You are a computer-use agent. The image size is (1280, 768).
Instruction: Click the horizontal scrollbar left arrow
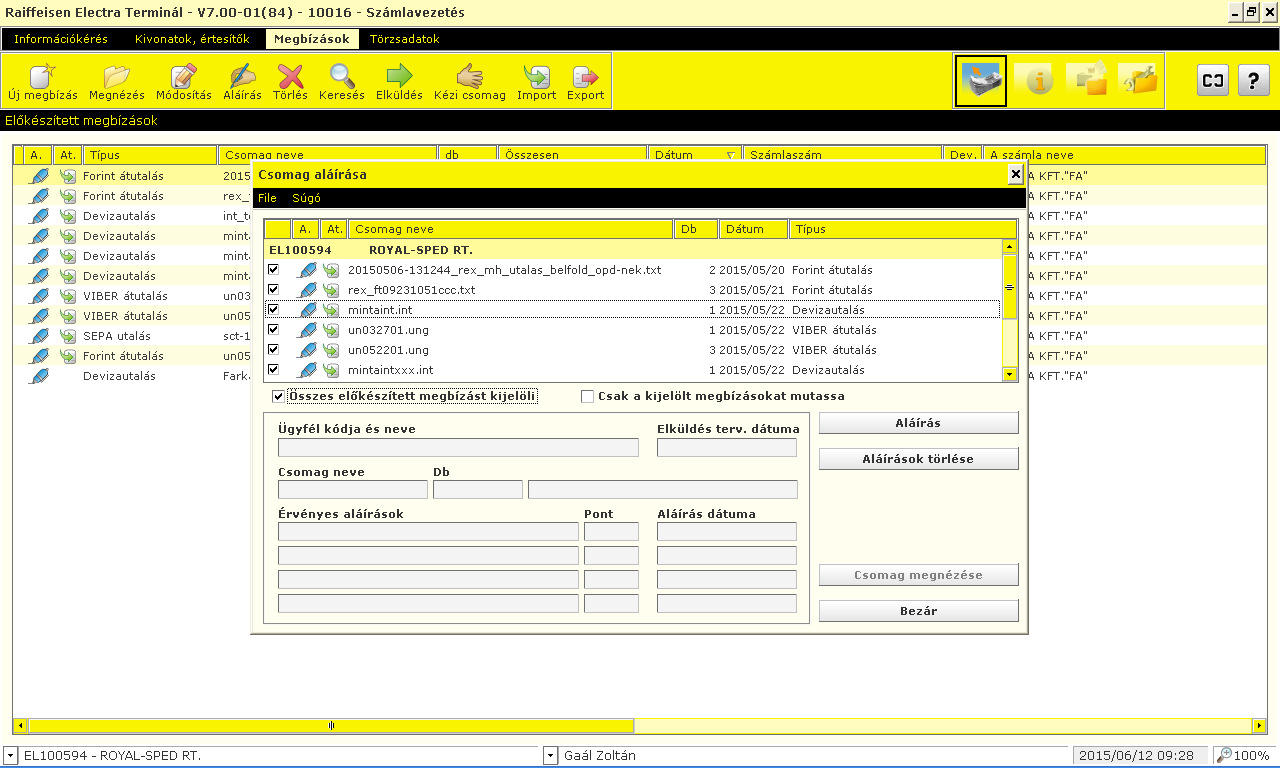click(21, 725)
